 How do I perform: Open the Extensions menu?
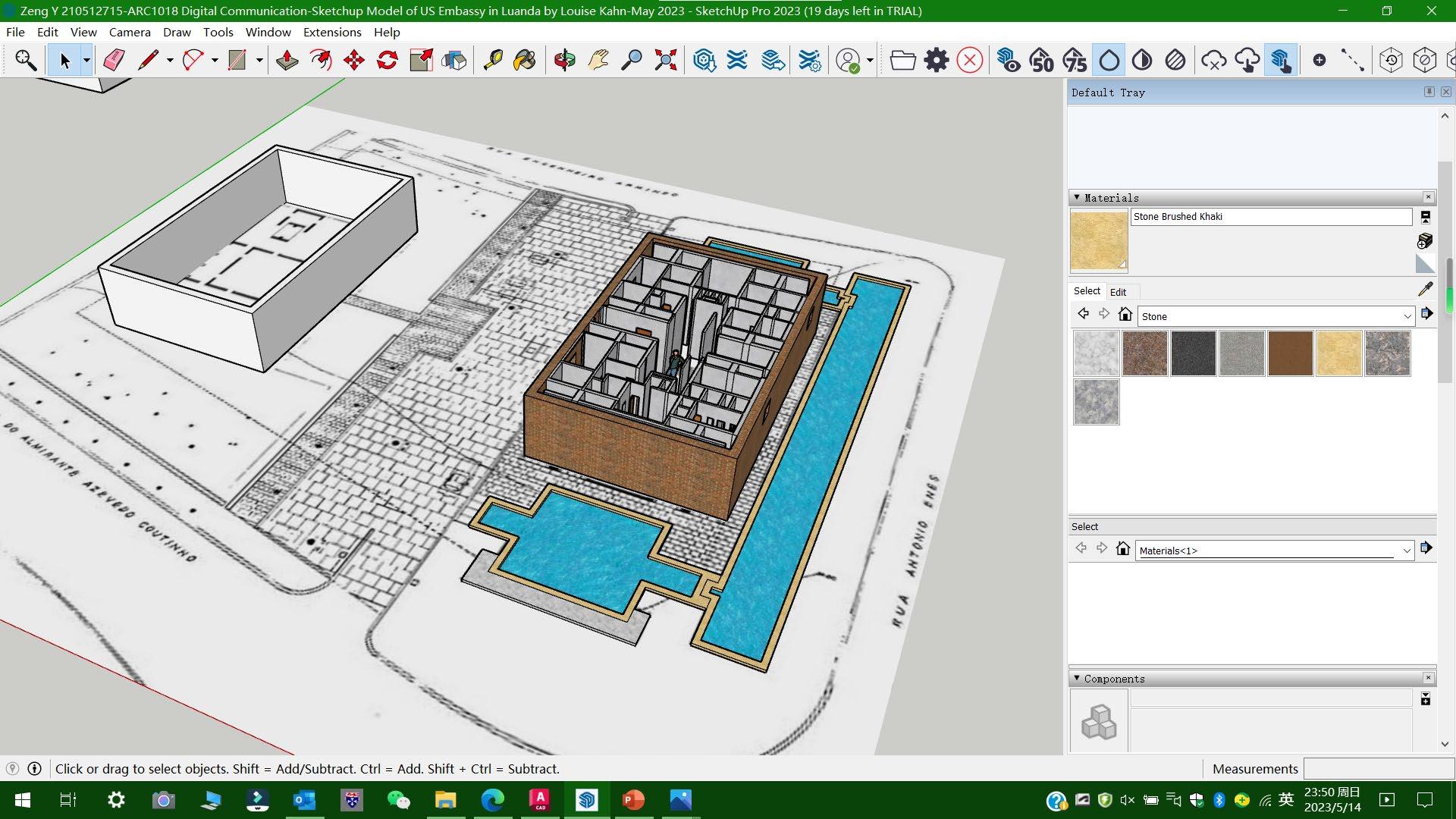tap(331, 32)
